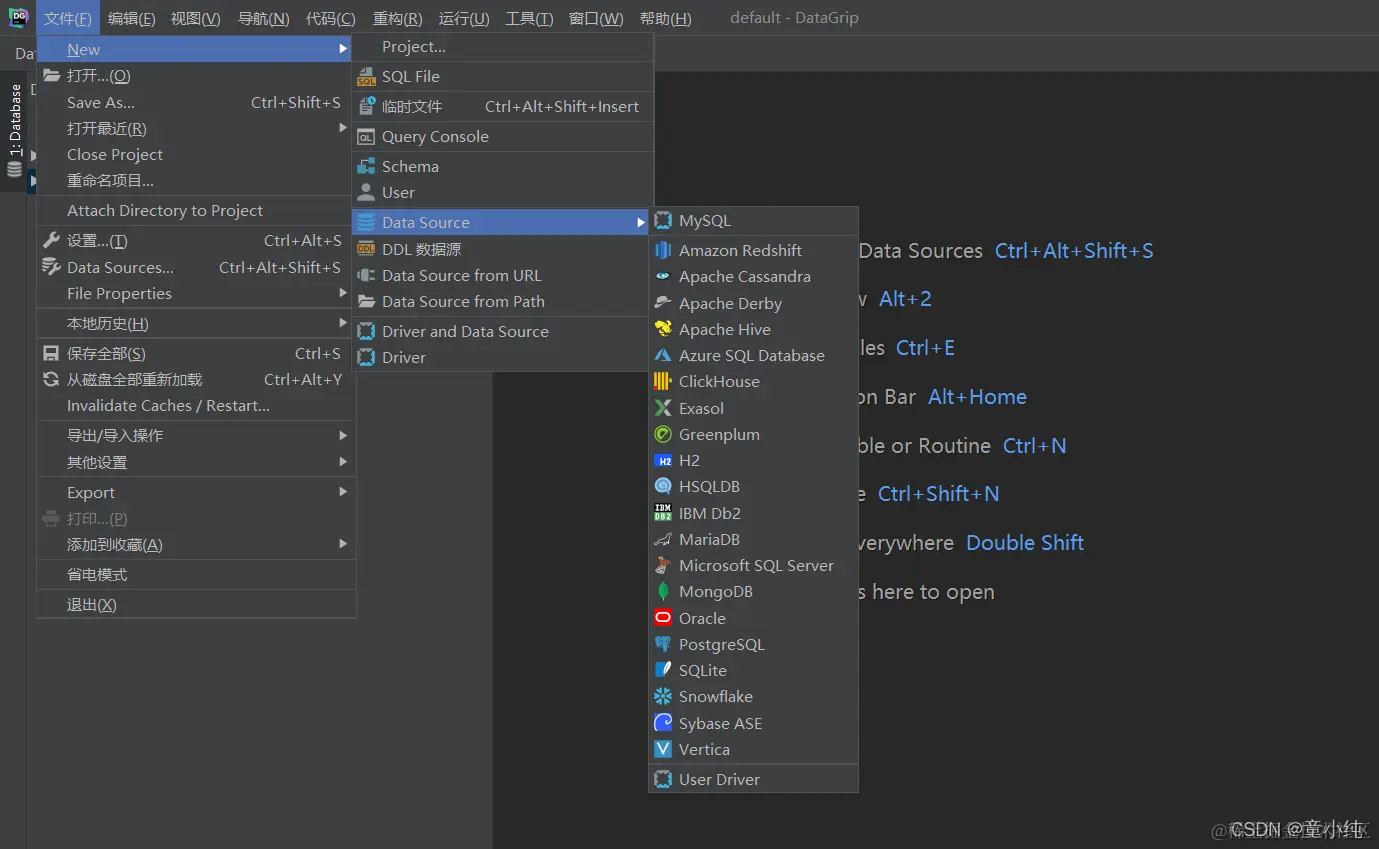1379x849 pixels.
Task: Click the Apache Cassandra eye icon
Action: 663,277
